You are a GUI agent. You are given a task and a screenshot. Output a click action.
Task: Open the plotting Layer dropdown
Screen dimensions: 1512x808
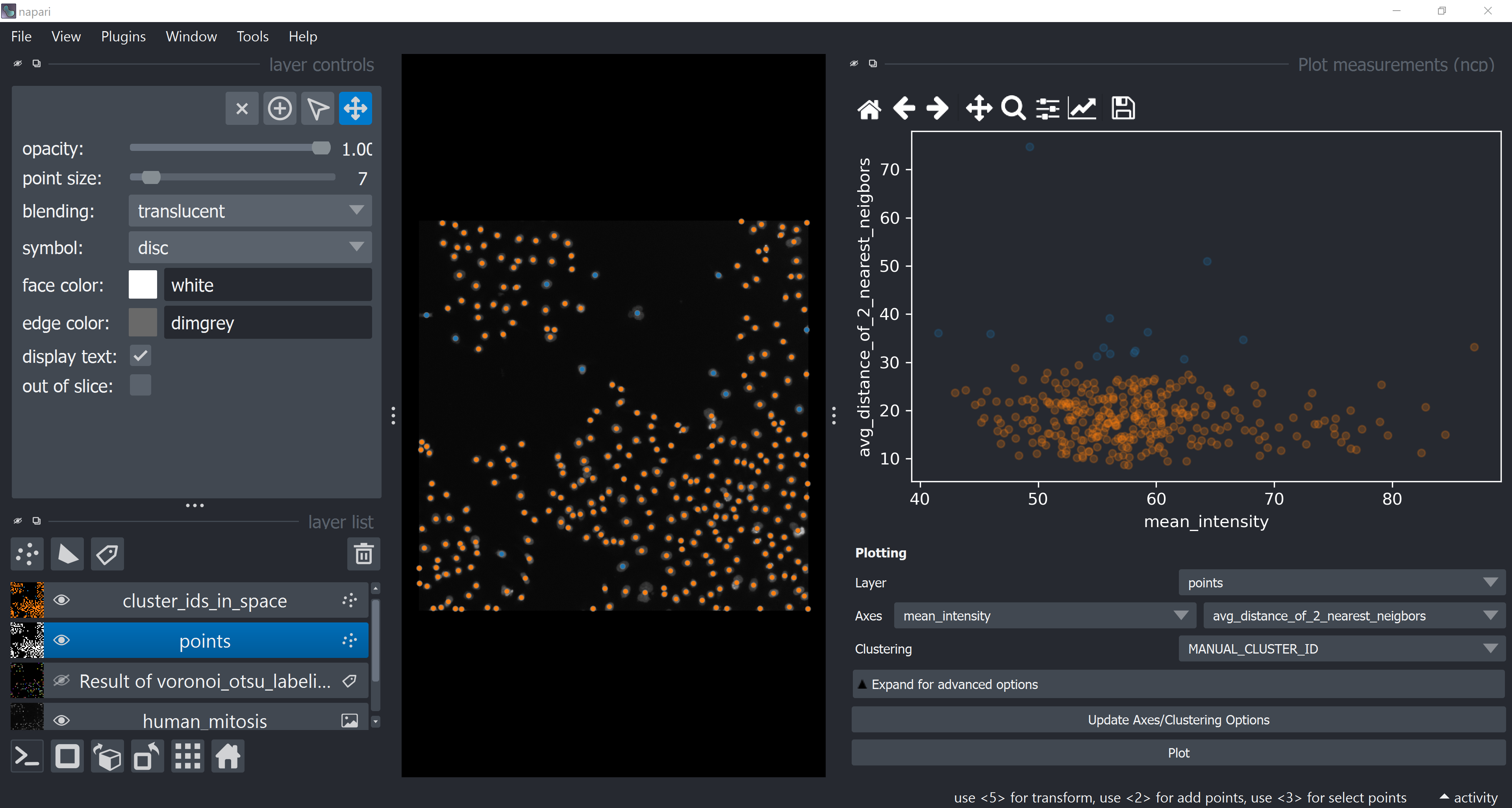click(1342, 583)
